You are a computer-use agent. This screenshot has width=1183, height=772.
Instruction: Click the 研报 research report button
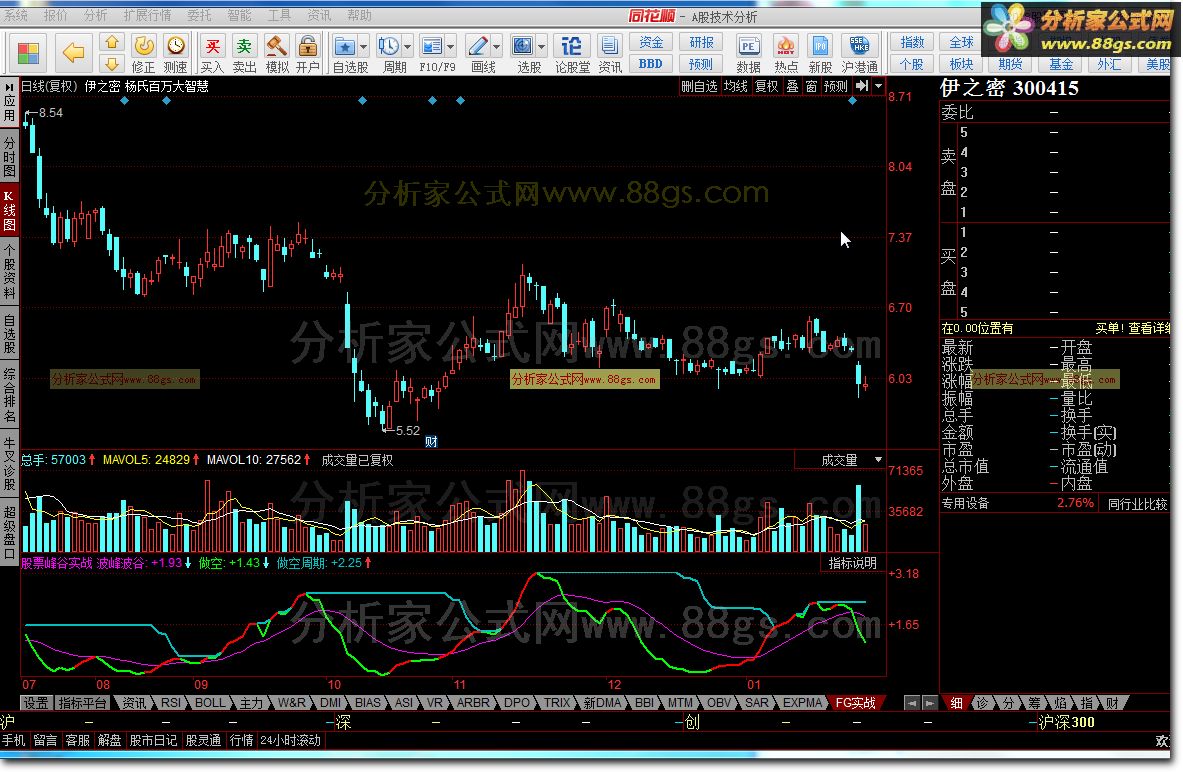click(701, 42)
